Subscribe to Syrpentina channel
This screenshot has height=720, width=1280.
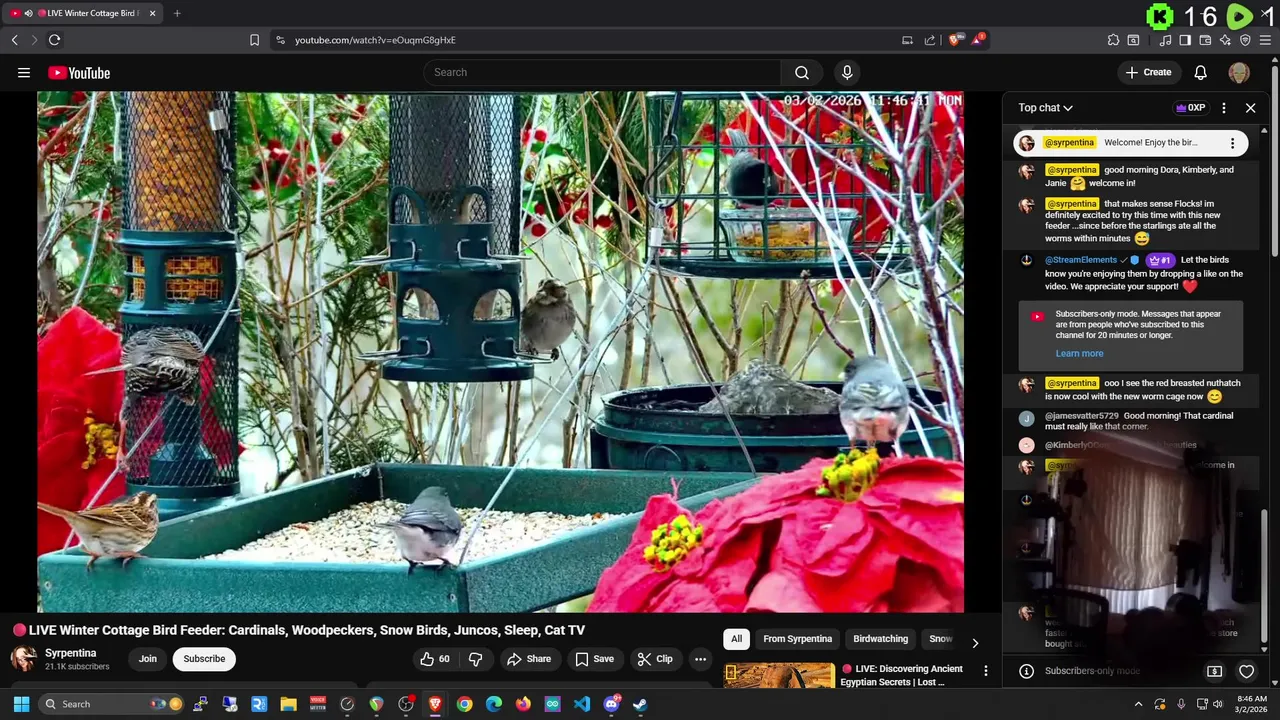[204, 659]
